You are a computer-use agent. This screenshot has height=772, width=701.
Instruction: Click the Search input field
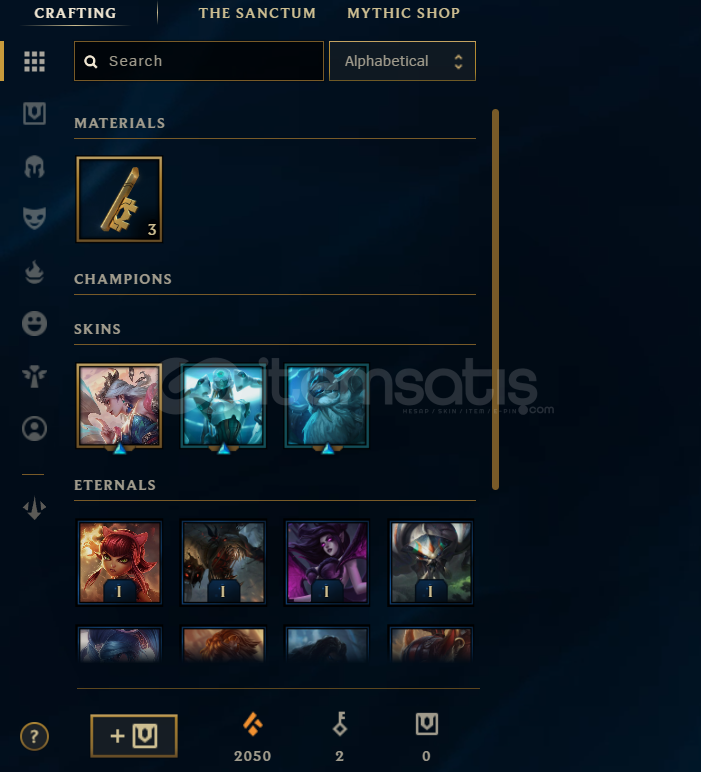coord(199,61)
